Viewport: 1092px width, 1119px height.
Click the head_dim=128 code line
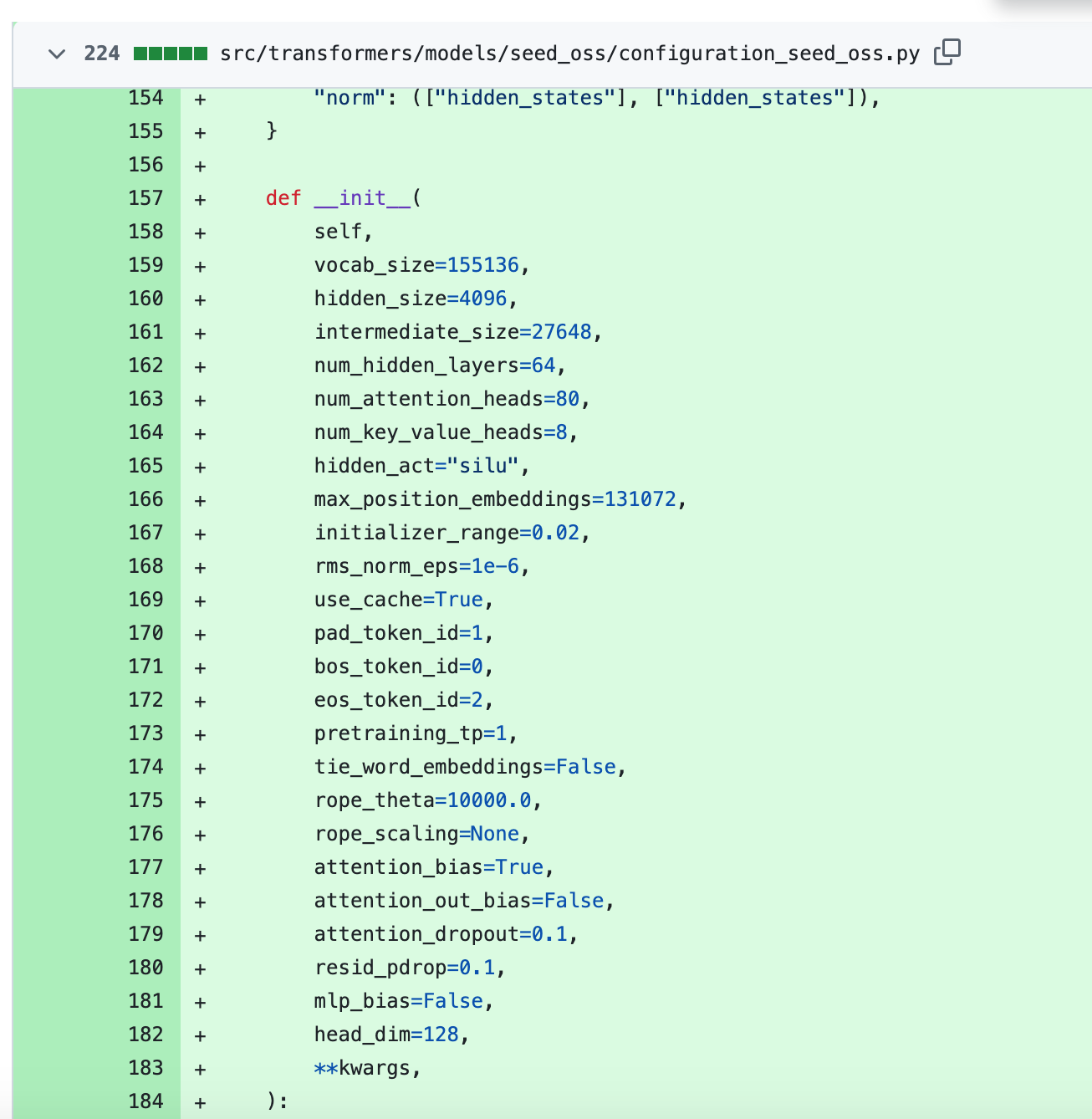point(390,1035)
